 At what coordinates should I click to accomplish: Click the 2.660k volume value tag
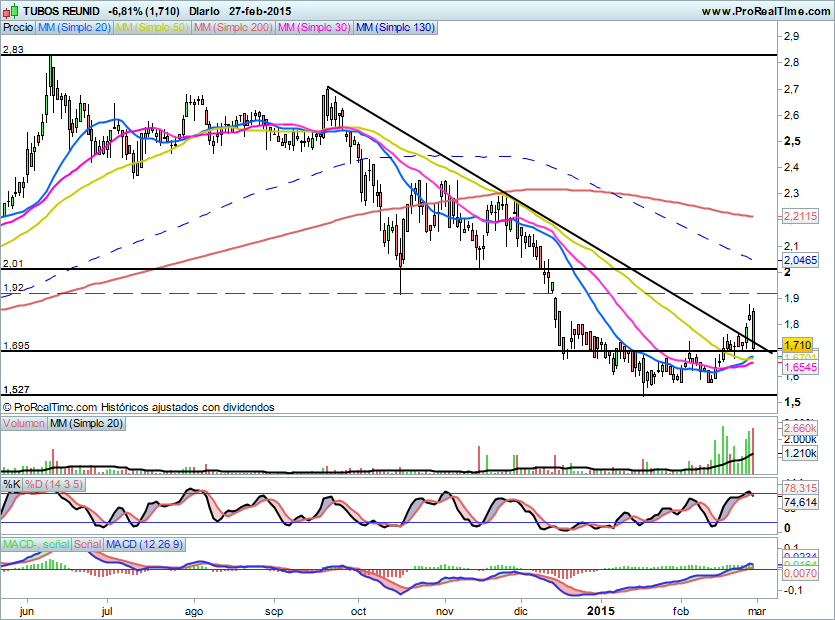point(800,428)
